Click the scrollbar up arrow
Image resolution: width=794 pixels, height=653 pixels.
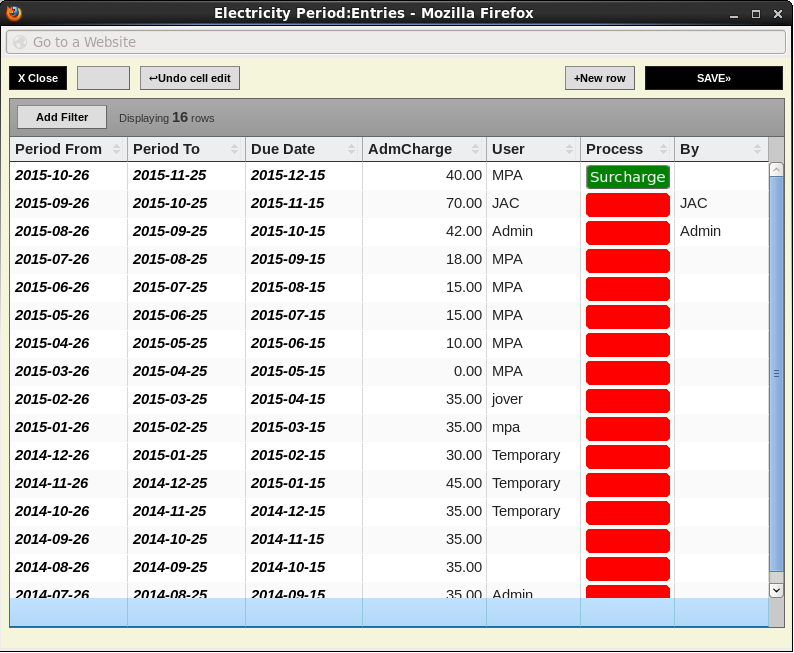776,170
